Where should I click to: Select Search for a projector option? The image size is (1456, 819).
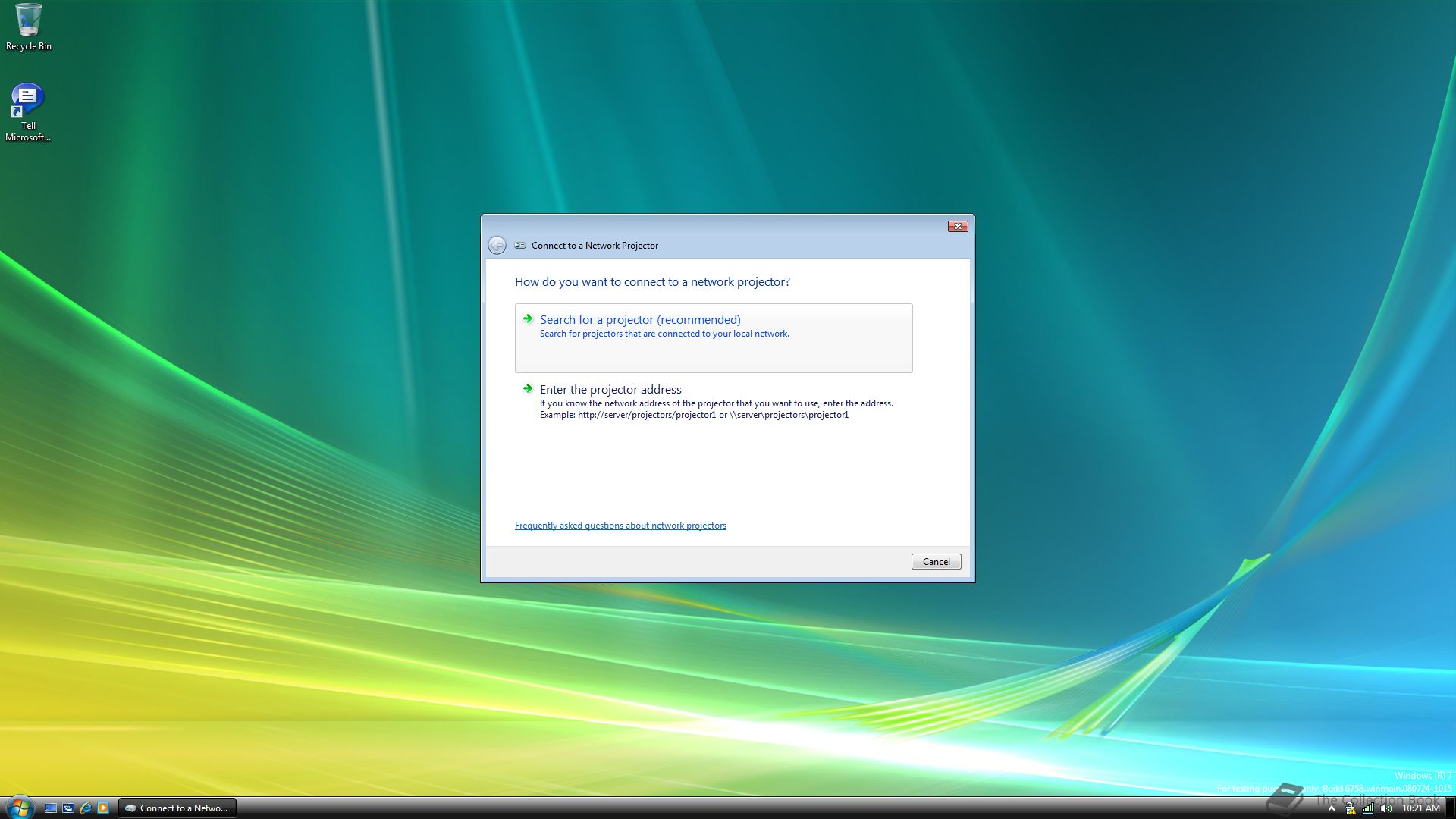(x=639, y=320)
